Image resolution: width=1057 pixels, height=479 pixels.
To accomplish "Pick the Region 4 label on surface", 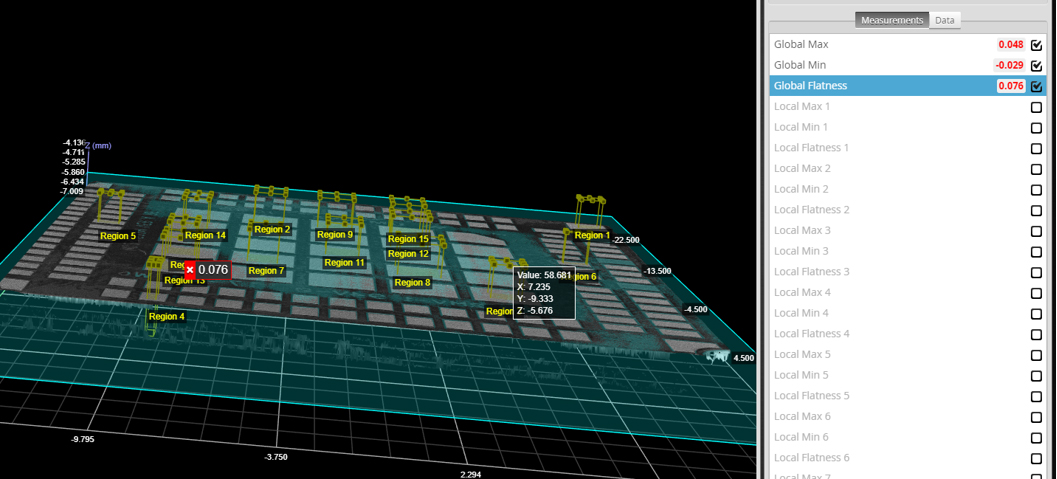I will [166, 316].
